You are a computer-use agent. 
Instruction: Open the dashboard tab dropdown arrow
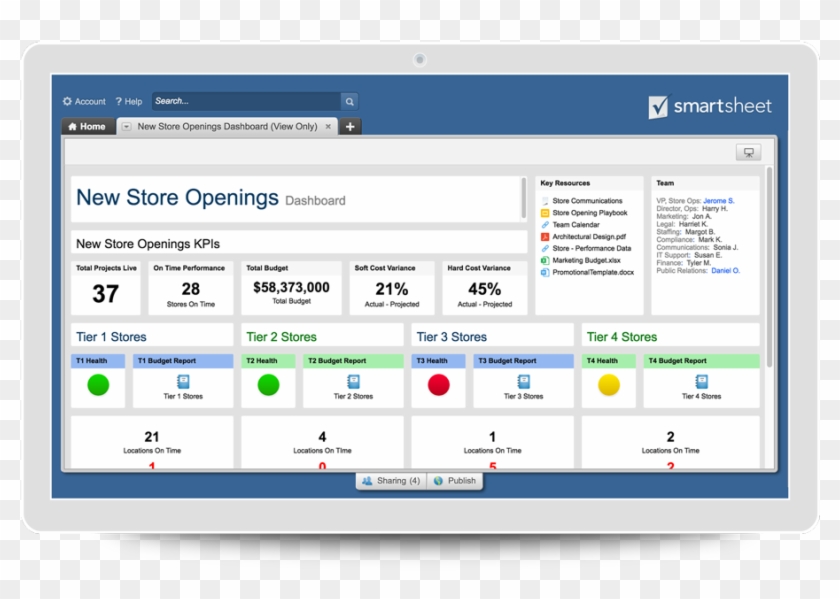(x=126, y=127)
